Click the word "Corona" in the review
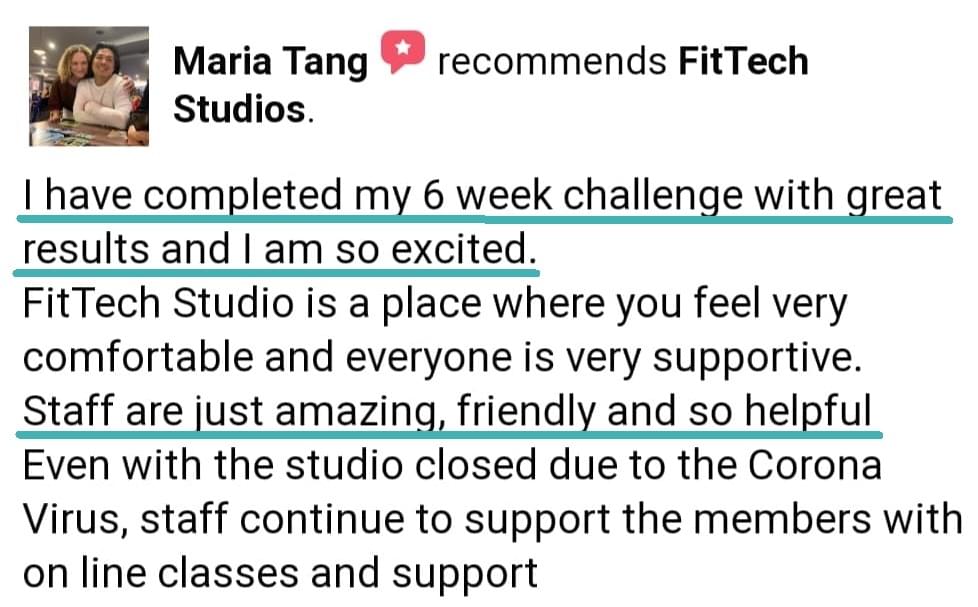 (x=815, y=465)
